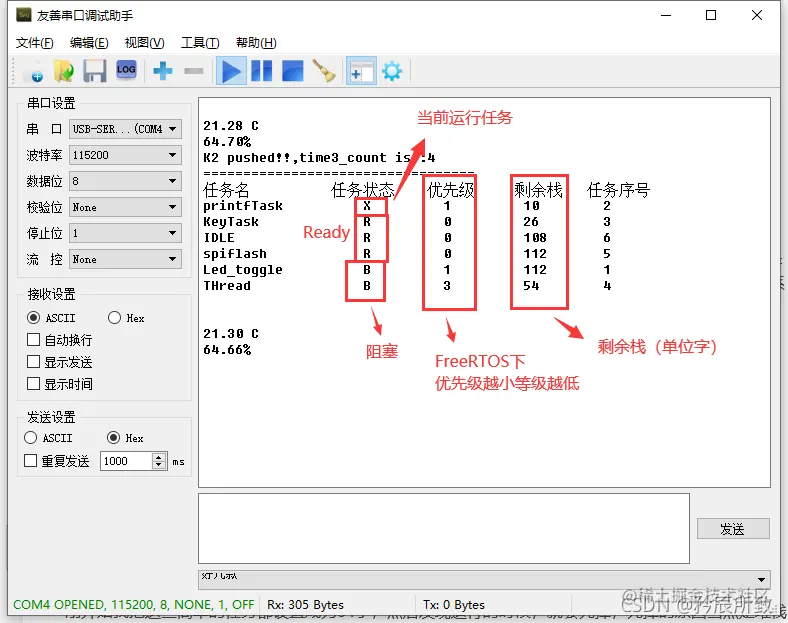Maximize the 友善串口调试助手 window

point(711,15)
